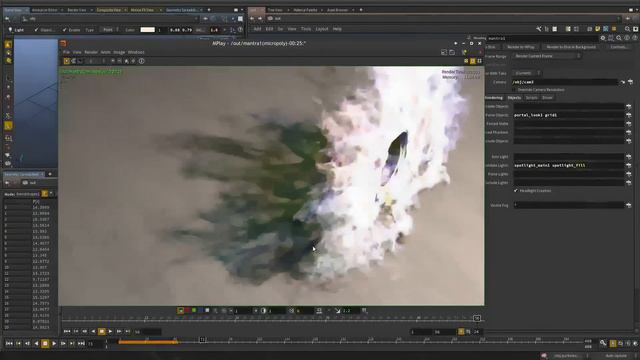640x360 pixels.
Task: Open the Image menu in MPlay
Action: [x=119, y=52]
